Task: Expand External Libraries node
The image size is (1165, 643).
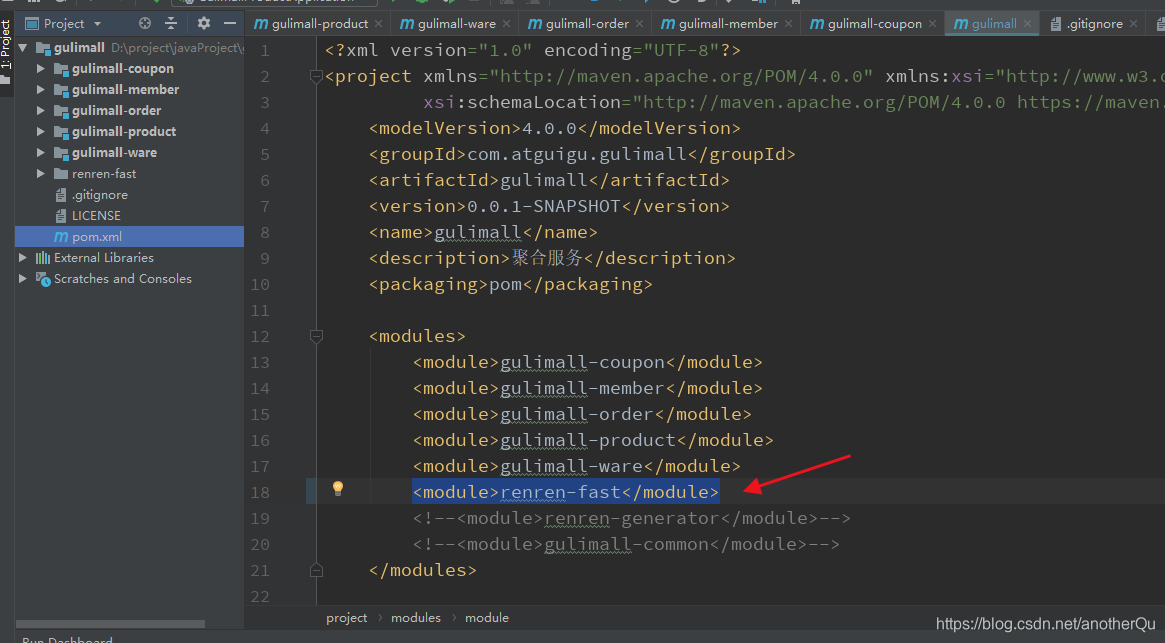Action: point(23,257)
